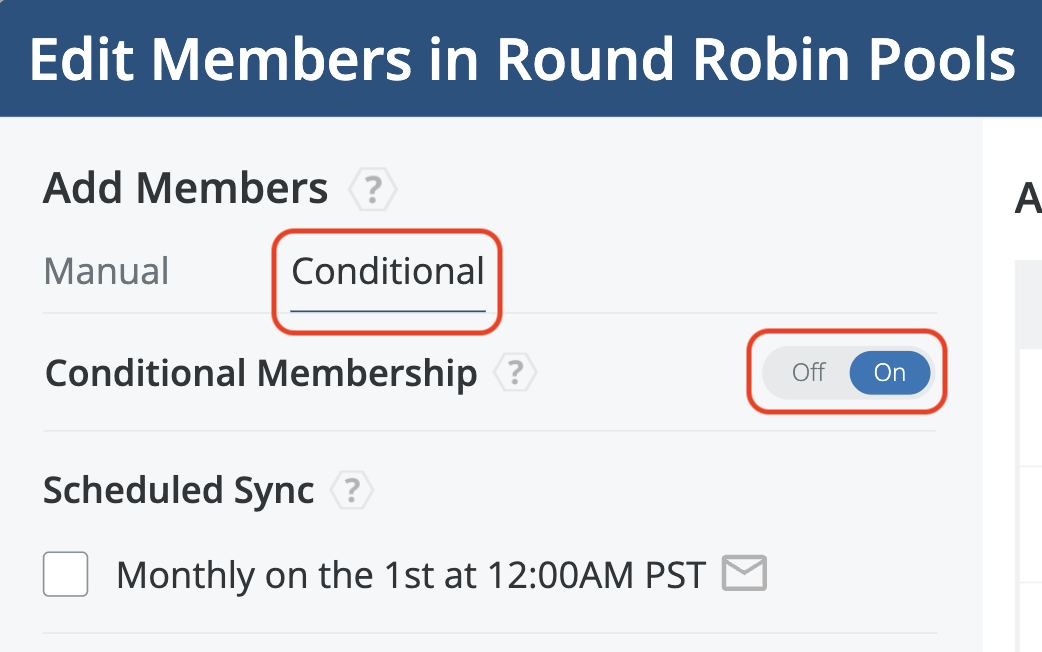Click the blue underline beneath Conditional tab
The width and height of the screenshot is (1042, 652).
click(x=387, y=310)
